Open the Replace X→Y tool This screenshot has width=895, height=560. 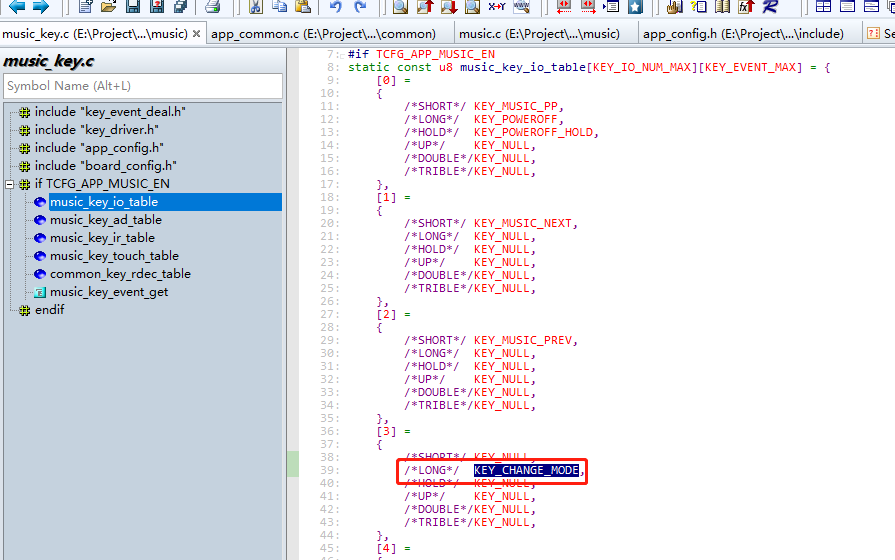pyautogui.click(x=497, y=6)
